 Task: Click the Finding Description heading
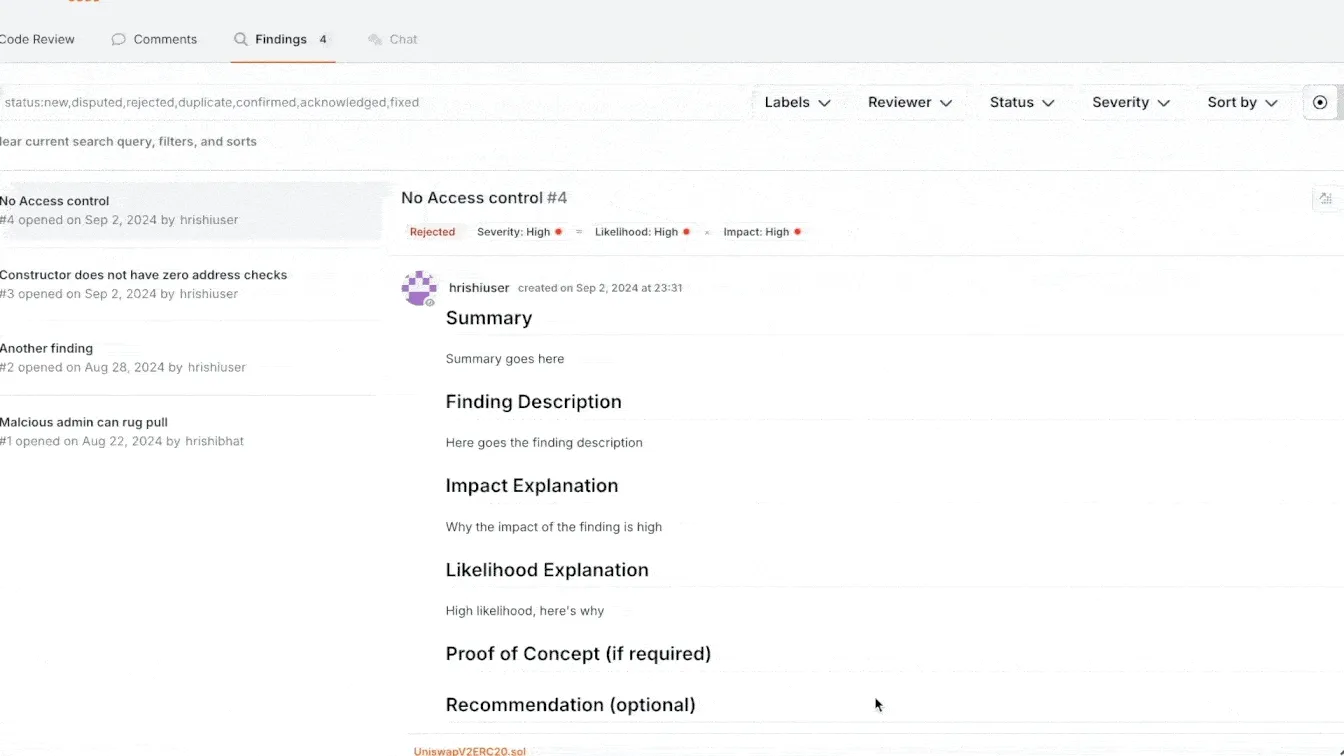534,402
